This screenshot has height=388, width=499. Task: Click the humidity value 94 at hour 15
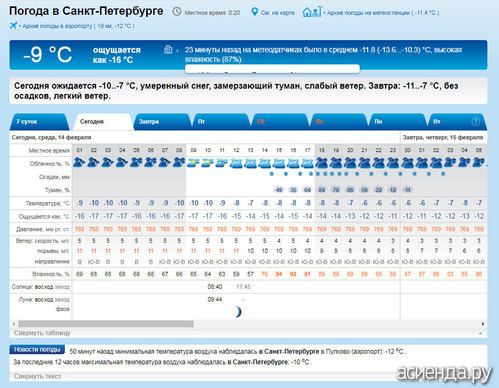[x=279, y=274]
